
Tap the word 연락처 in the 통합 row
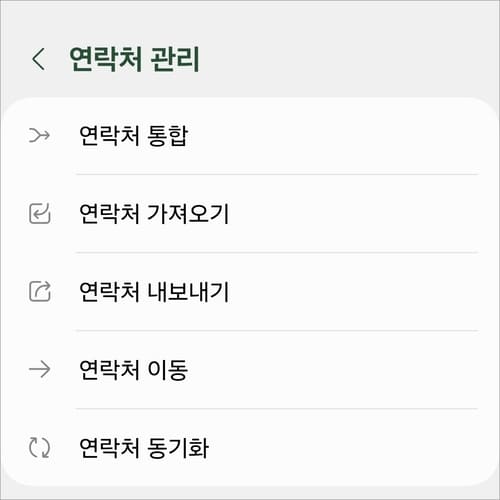109,136
